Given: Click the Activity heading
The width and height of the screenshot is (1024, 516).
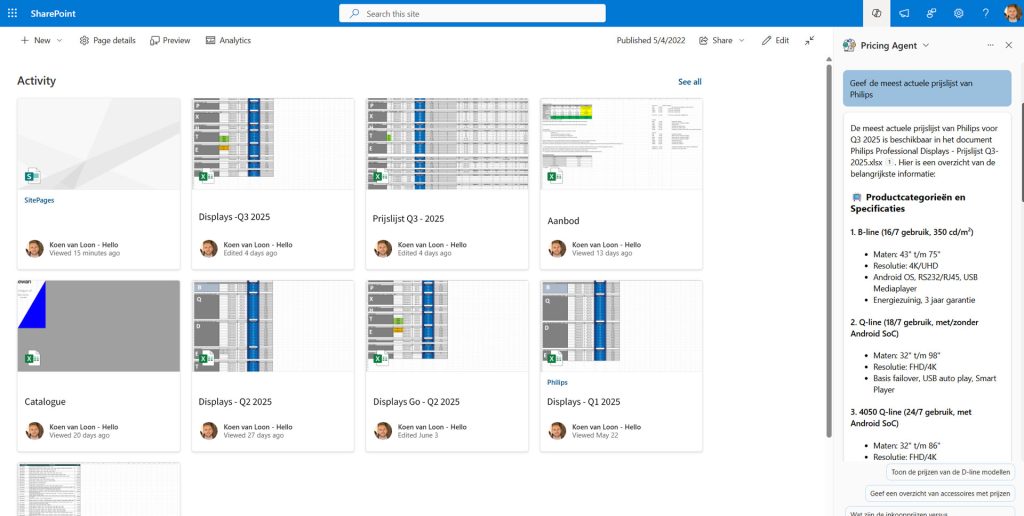Looking at the screenshot, I should tap(37, 81).
